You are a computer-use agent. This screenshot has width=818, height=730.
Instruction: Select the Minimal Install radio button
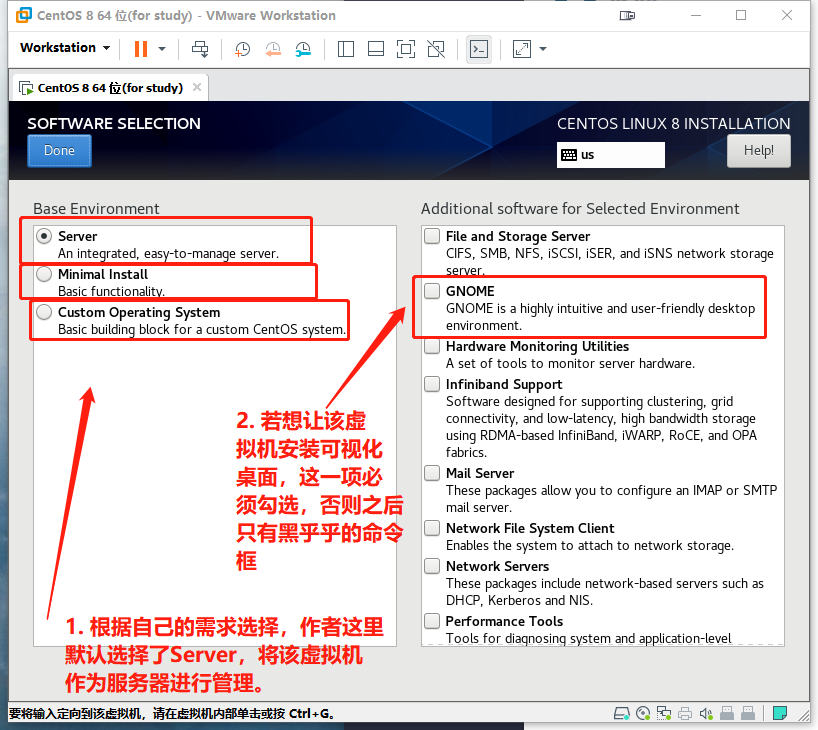coord(44,274)
